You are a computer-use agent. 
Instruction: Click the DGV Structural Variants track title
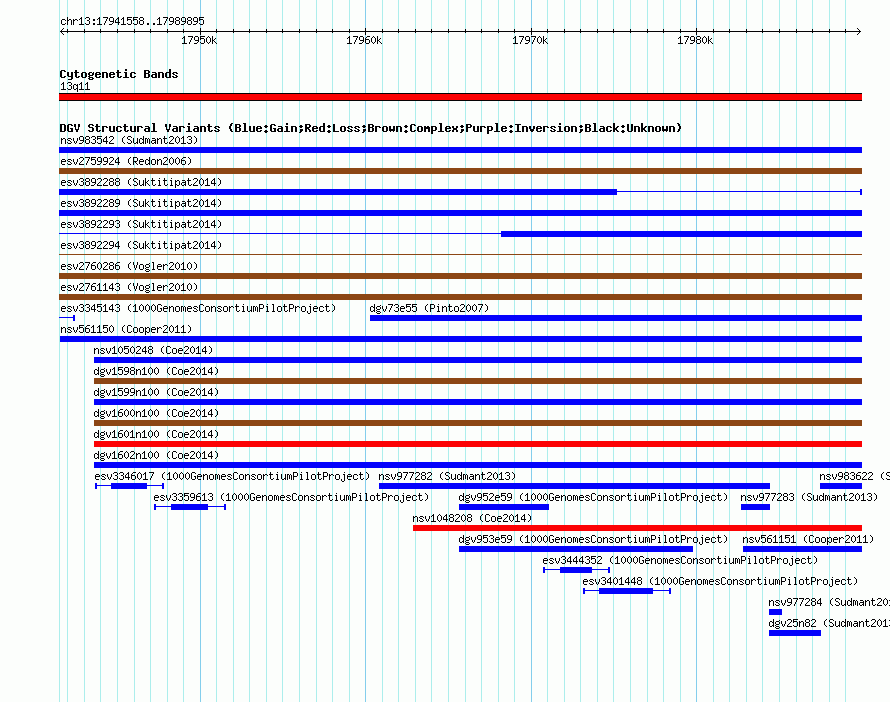(x=370, y=128)
